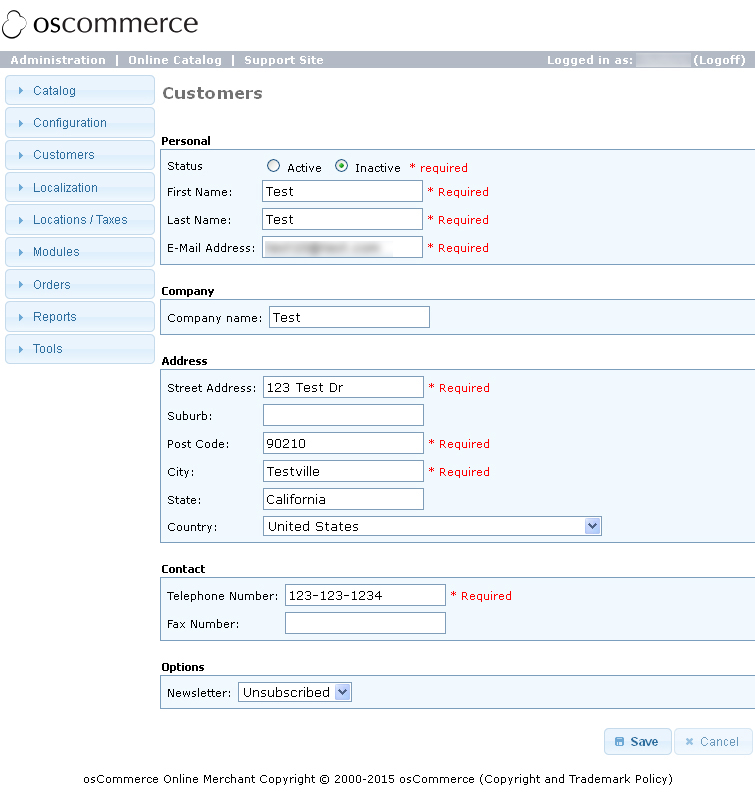Click the floppy disk icon on Save

620,742
